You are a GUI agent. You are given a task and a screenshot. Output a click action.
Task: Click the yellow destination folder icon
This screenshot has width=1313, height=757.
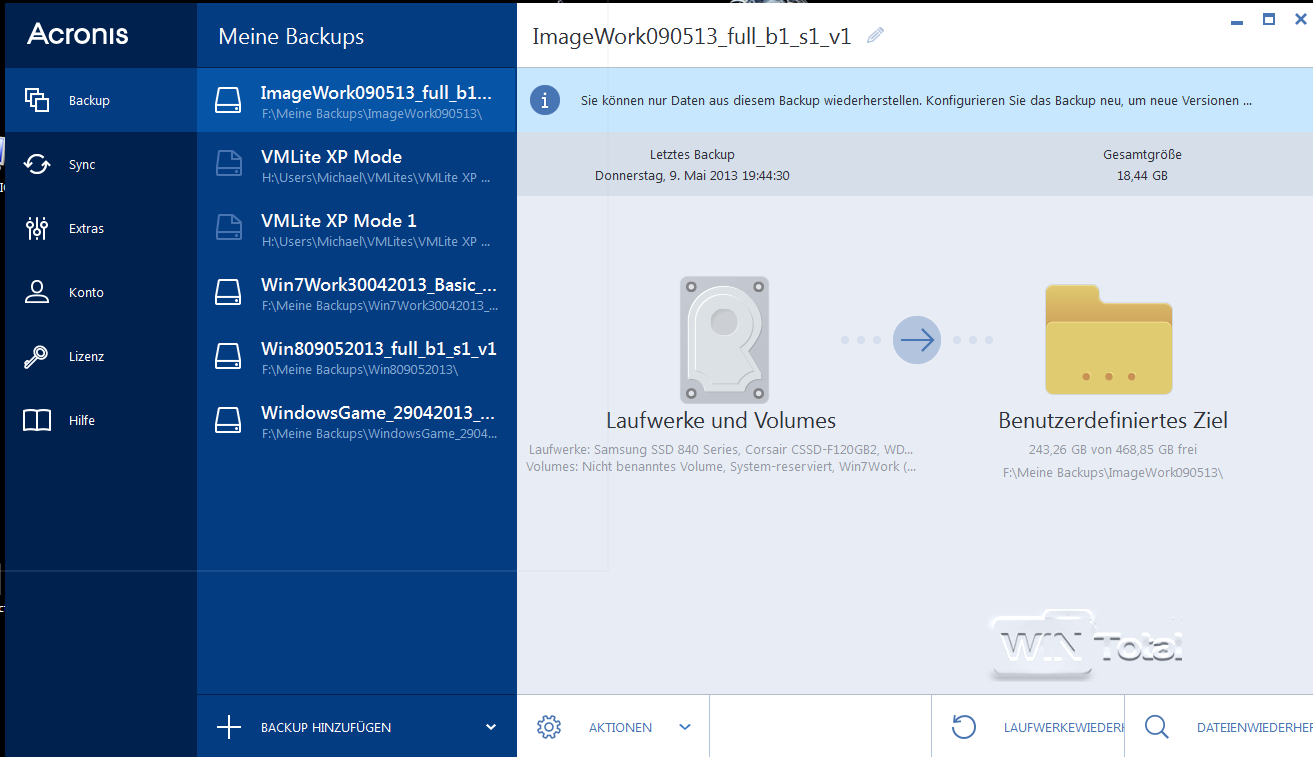(x=1108, y=340)
